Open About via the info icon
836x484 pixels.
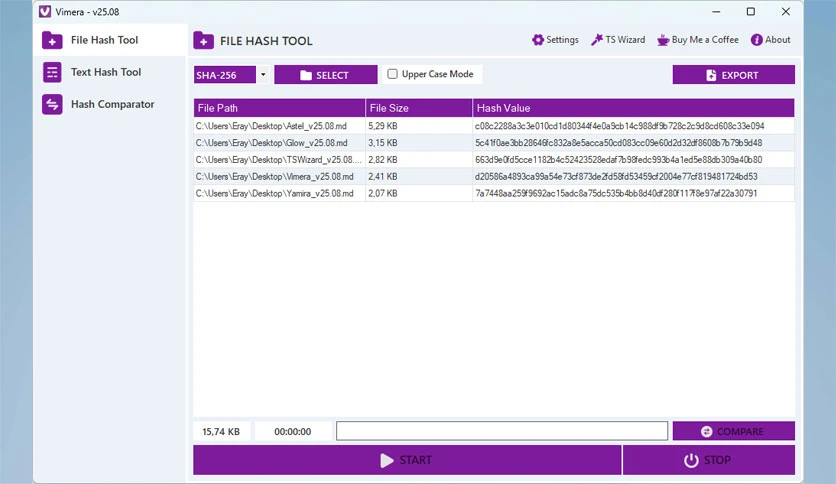(x=756, y=39)
